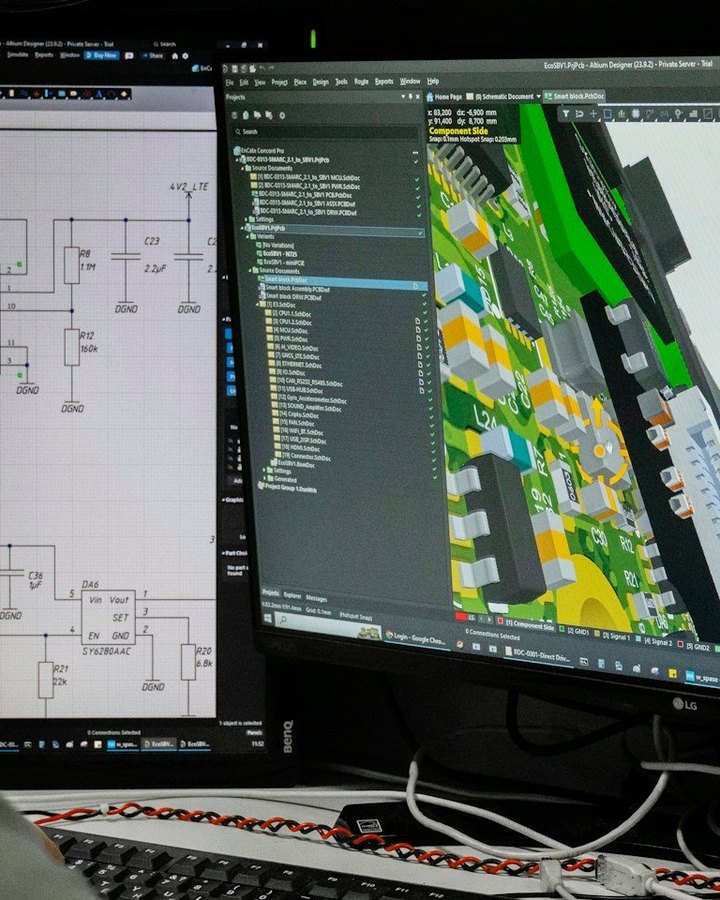
Task: Open the Explorer panel tab
Action: [x=292, y=596]
